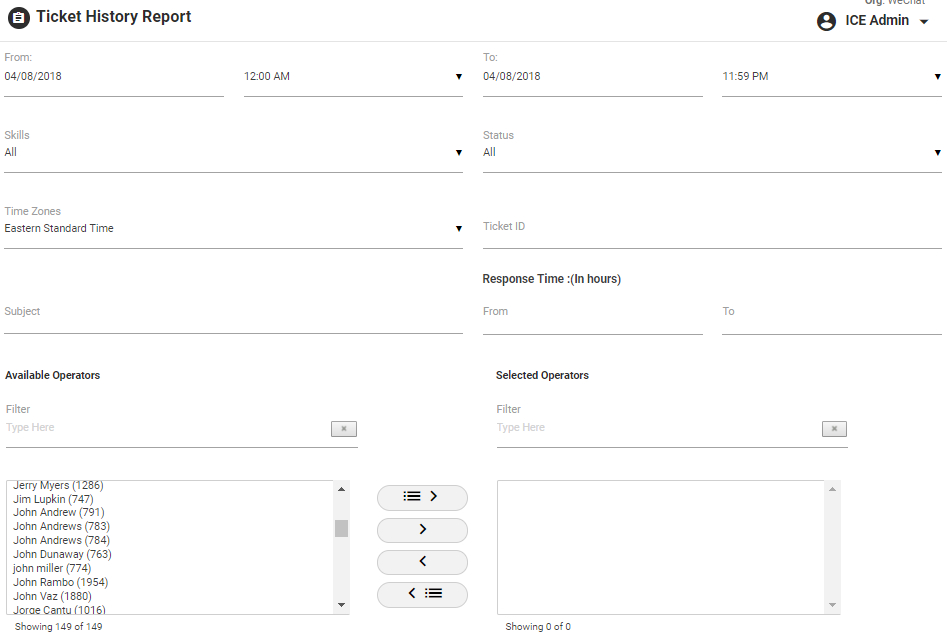Click the Ticket ID input field
Screen dimensions: 947x633
click(711, 228)
